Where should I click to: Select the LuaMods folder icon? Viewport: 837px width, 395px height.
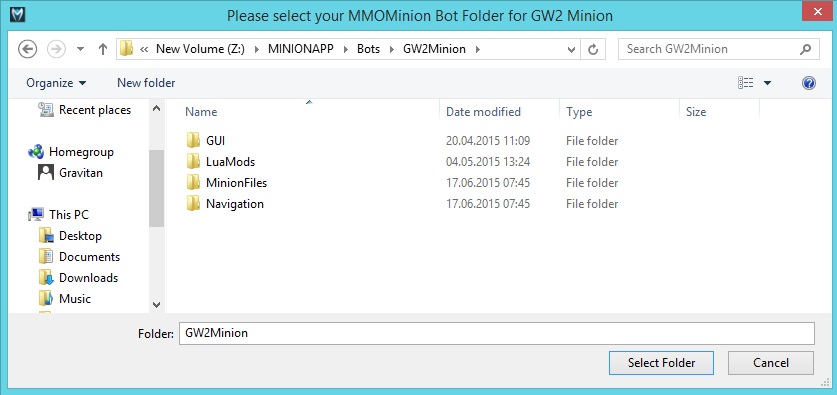[x=193, y=162]
